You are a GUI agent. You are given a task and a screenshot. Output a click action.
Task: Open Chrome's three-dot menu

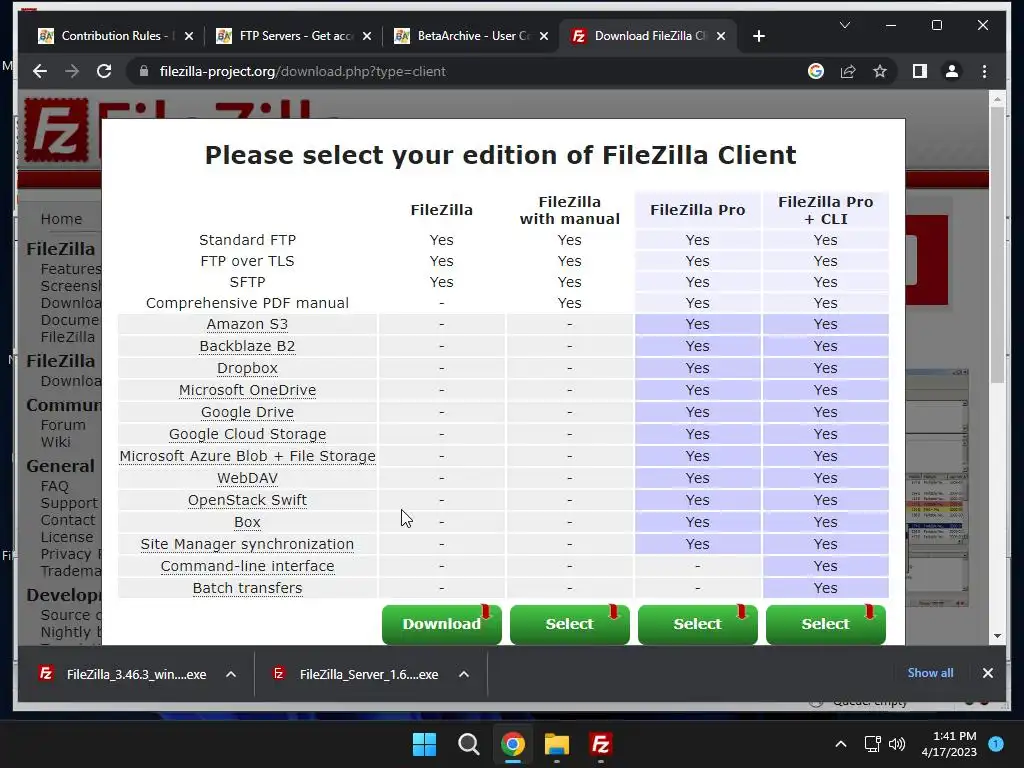984,71
